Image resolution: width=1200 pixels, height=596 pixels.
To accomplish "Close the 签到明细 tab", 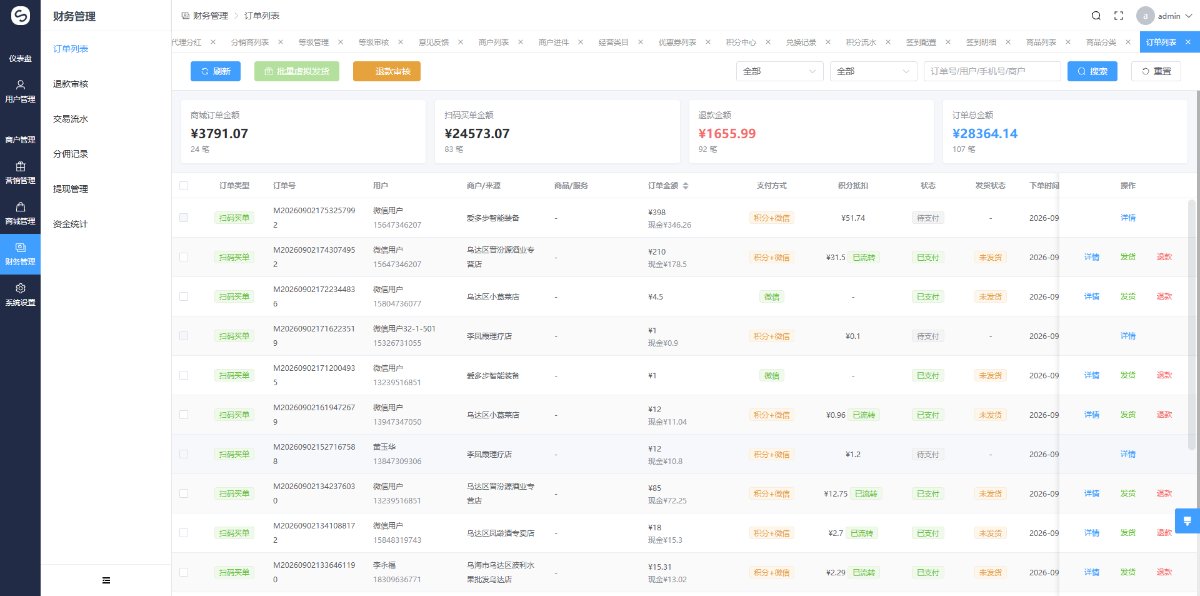I will pyautogui.click(x=1007, y=43).
